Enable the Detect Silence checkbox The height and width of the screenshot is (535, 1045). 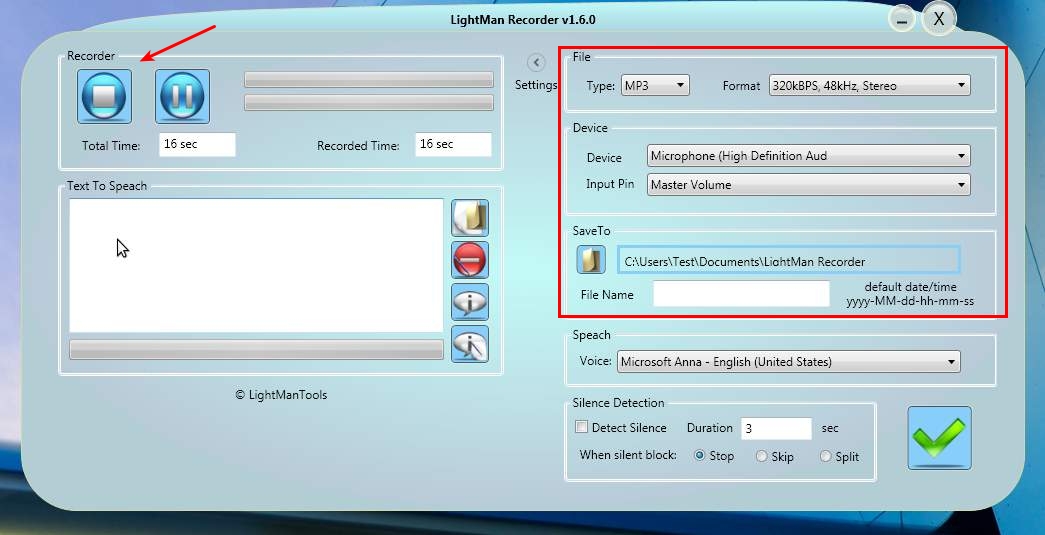click(x=582, y=427)
